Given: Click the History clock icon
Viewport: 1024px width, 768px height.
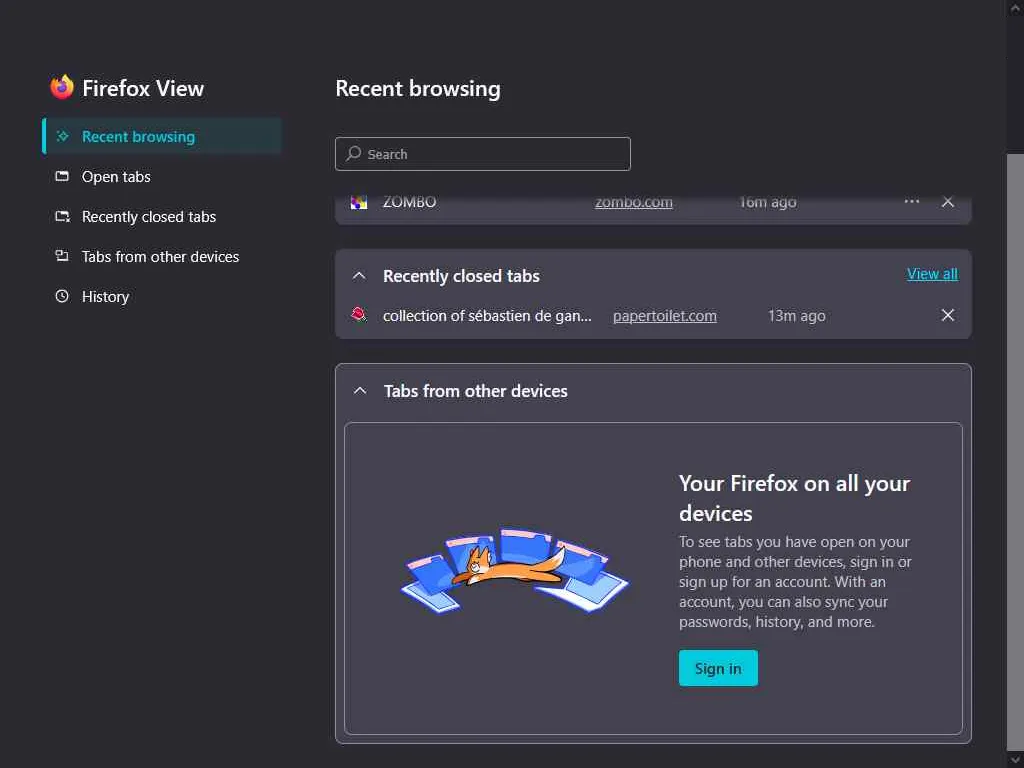Looking at the screenshot, I should coord(62,297).
